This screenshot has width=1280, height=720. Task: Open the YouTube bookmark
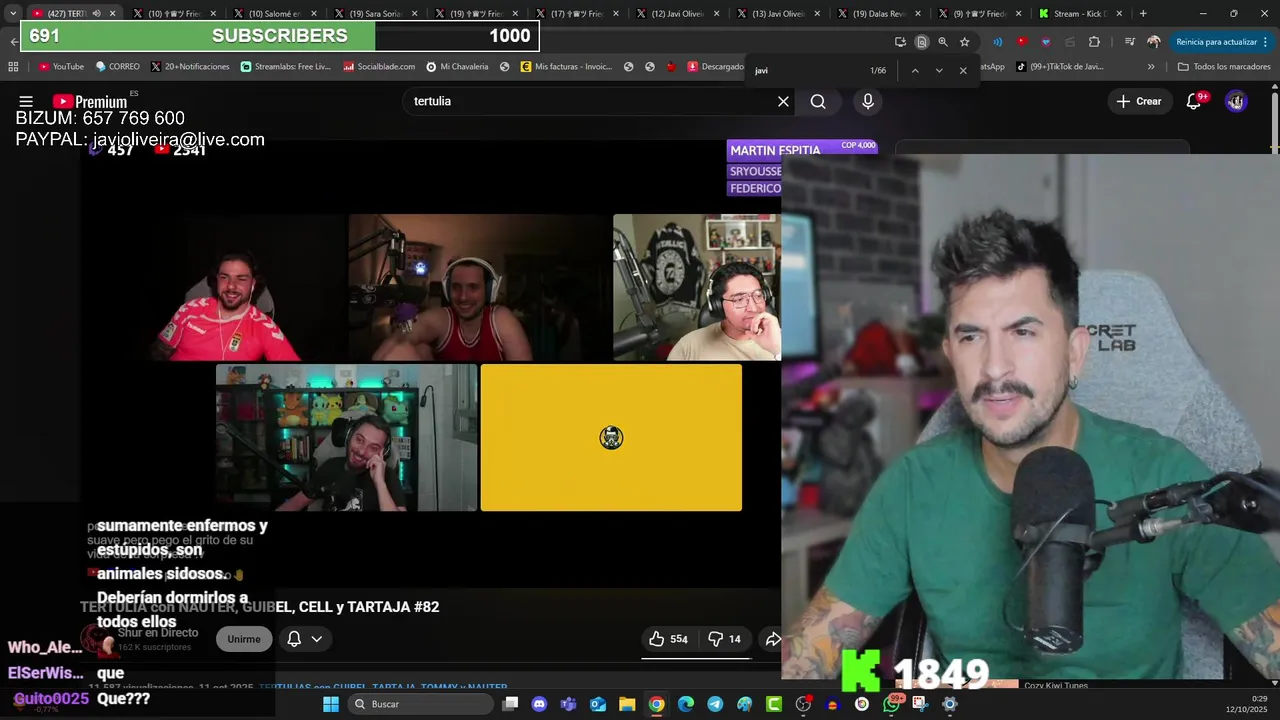[61, 67]
